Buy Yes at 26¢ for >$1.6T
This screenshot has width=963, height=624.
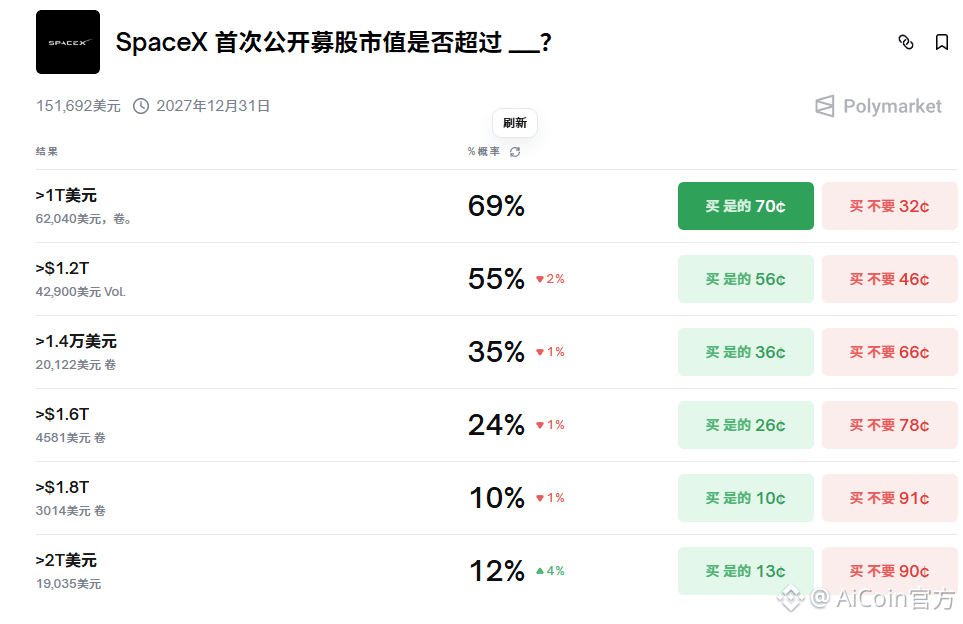coord(745,425)
